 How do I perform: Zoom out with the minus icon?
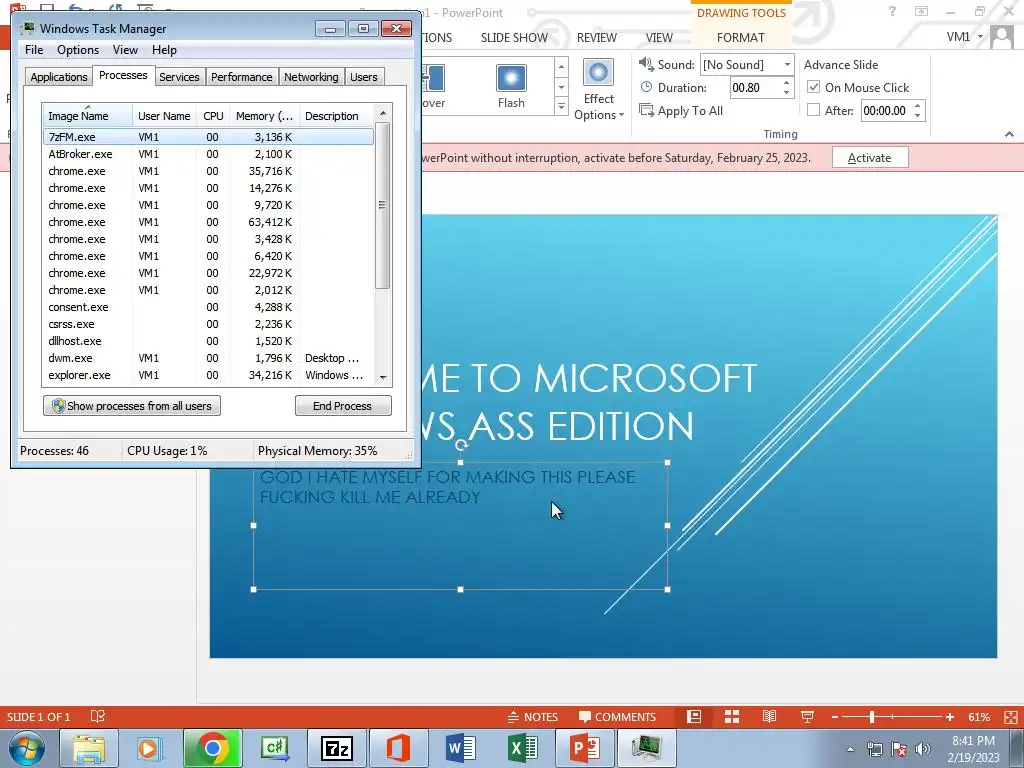pos(835,716)
